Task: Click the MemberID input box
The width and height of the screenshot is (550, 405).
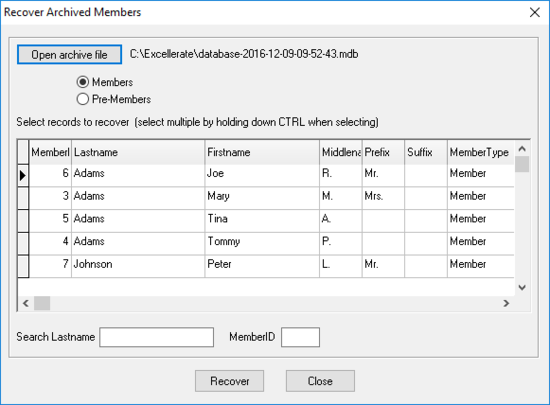Action: (300, 337)
